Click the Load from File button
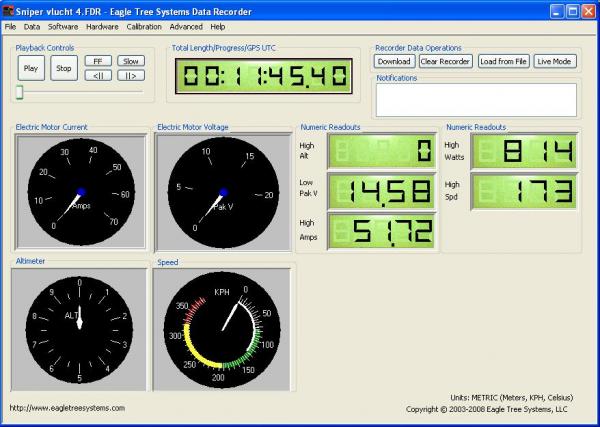600x427 pixels. click(504, 62)
